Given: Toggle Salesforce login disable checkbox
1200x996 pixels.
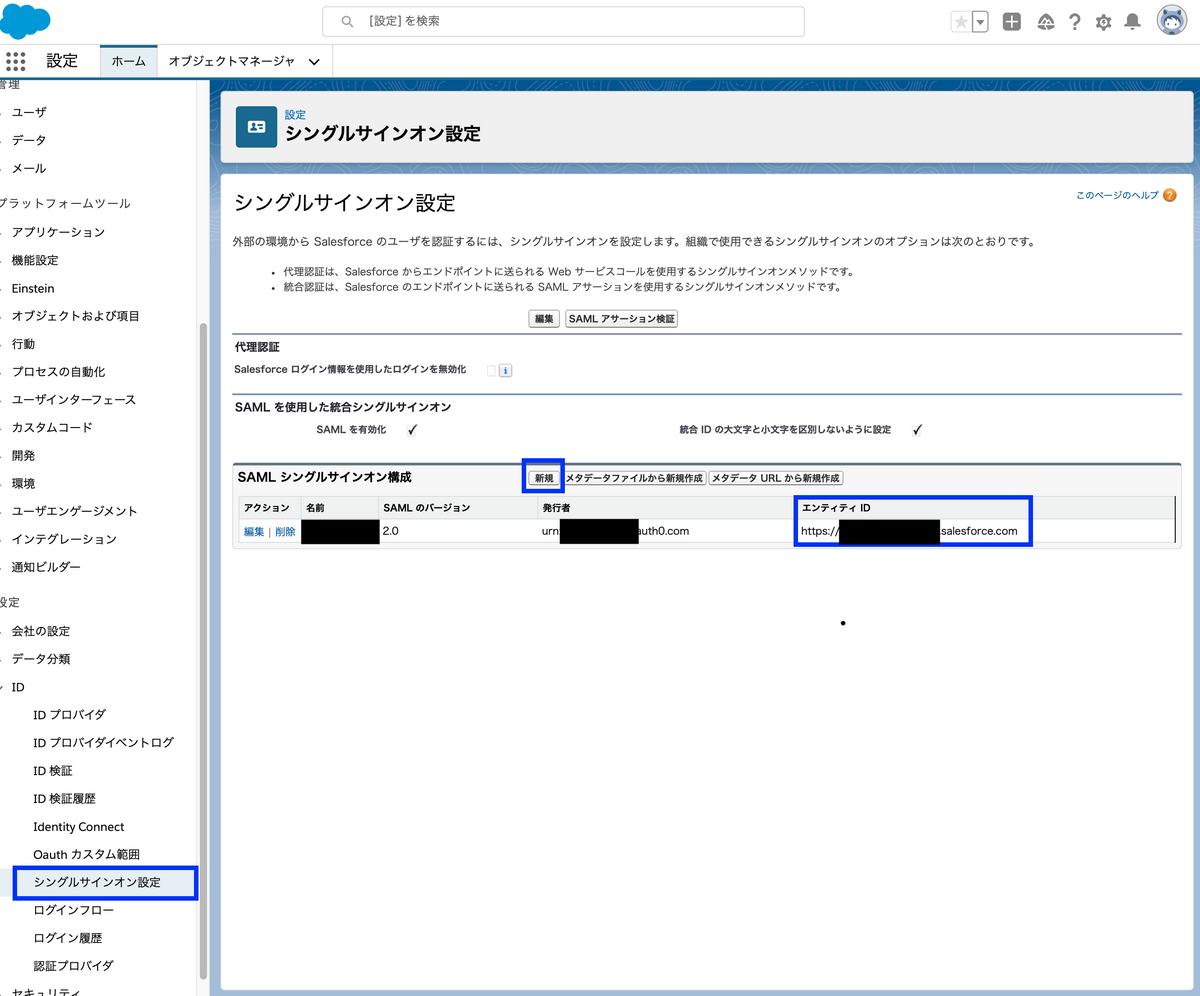Looking at the screenshot, I should coord(491,370).
